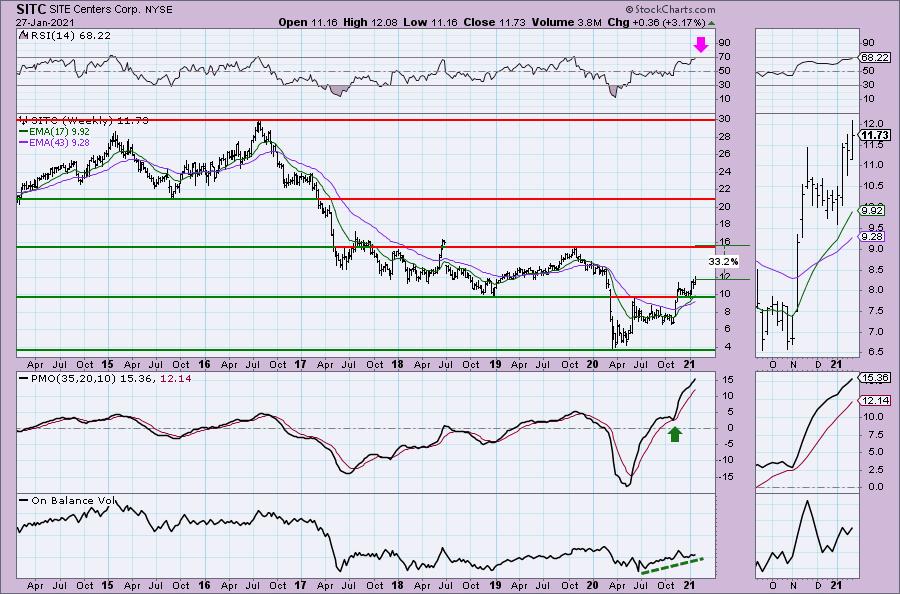Select the SITC ticker symbol in the title
The image size is (900, 594).
(x=30, y=9)
